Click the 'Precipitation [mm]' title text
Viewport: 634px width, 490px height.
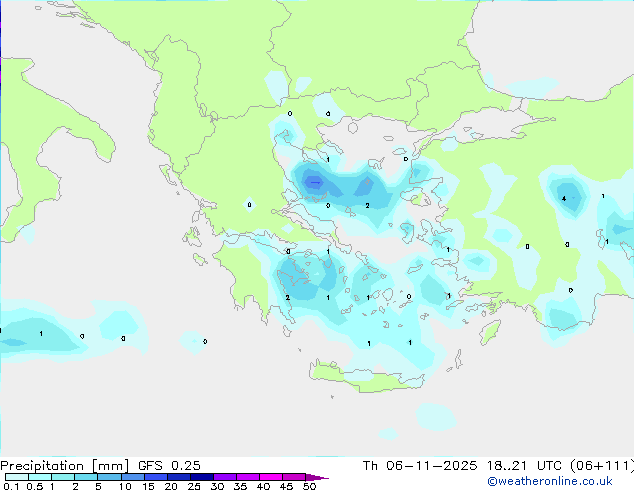click(65, 466)
